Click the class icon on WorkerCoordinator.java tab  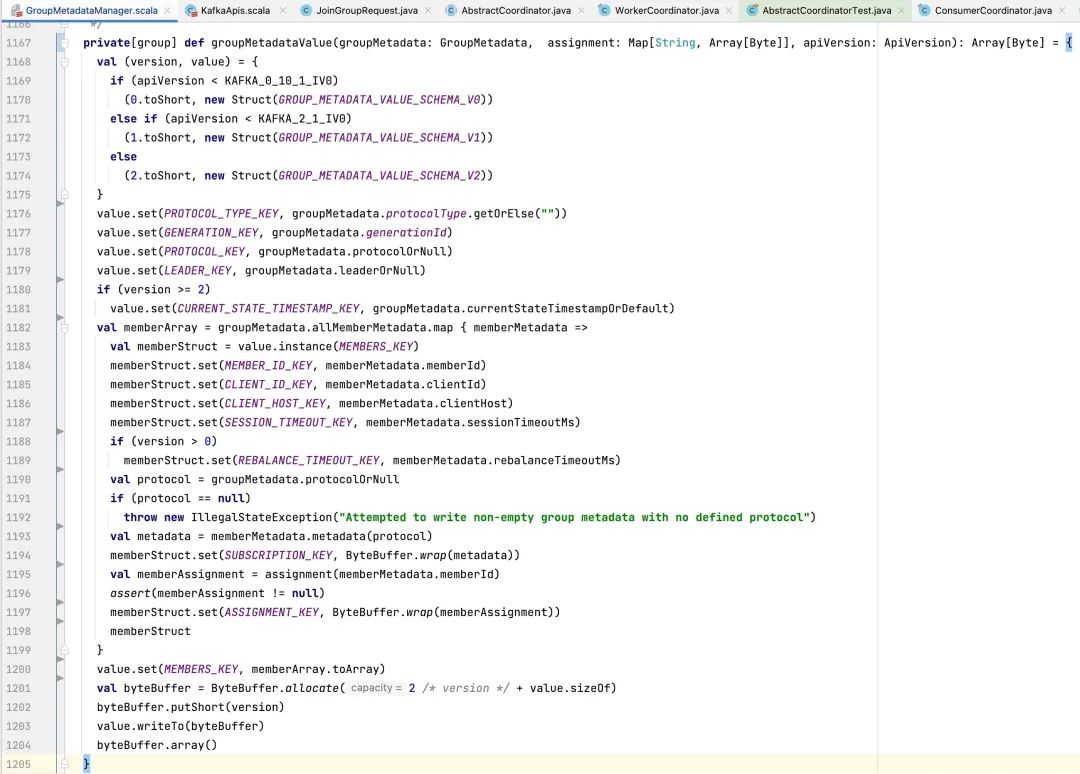605,10
